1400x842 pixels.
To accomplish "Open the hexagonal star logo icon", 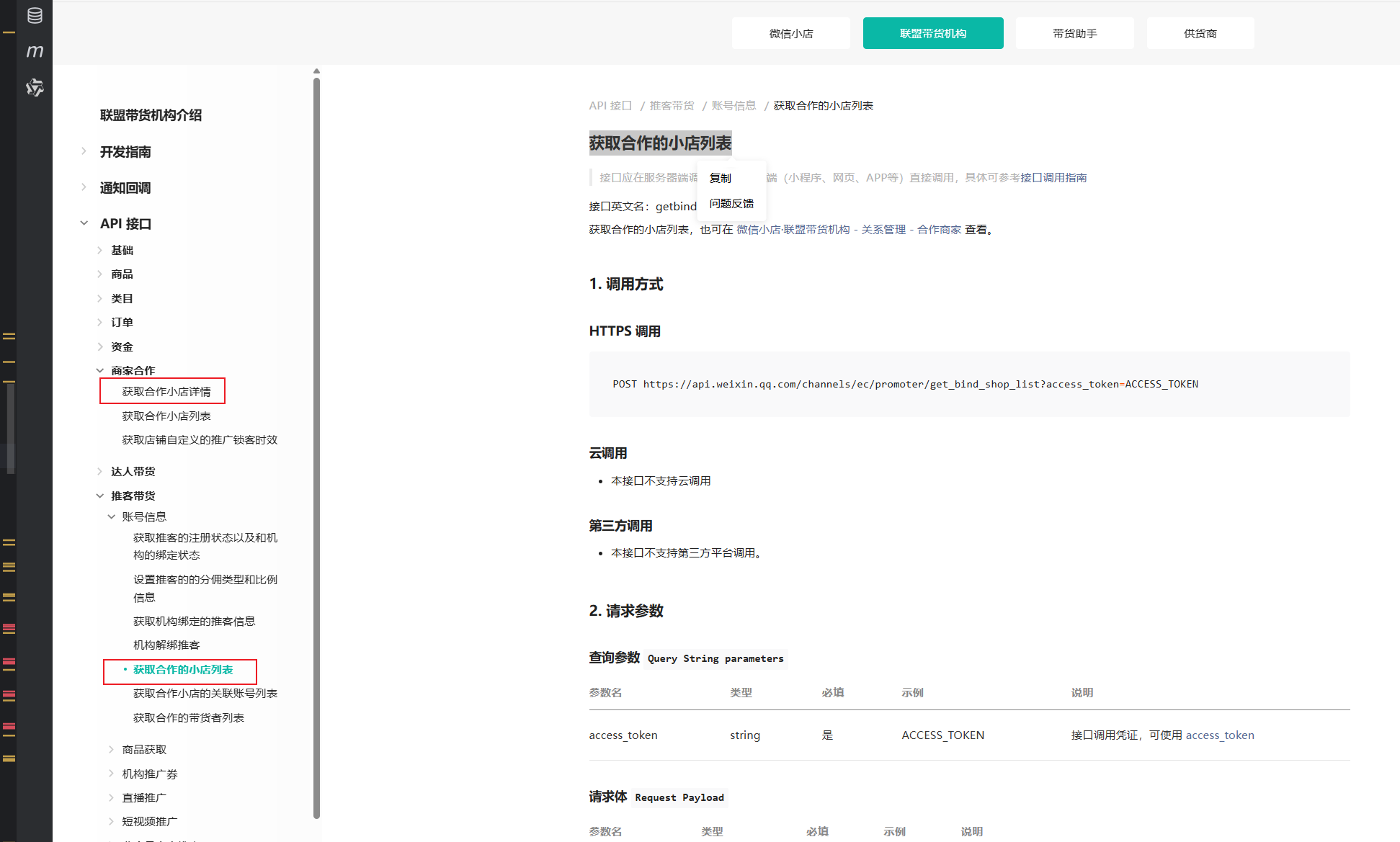I will click(35, 88).
